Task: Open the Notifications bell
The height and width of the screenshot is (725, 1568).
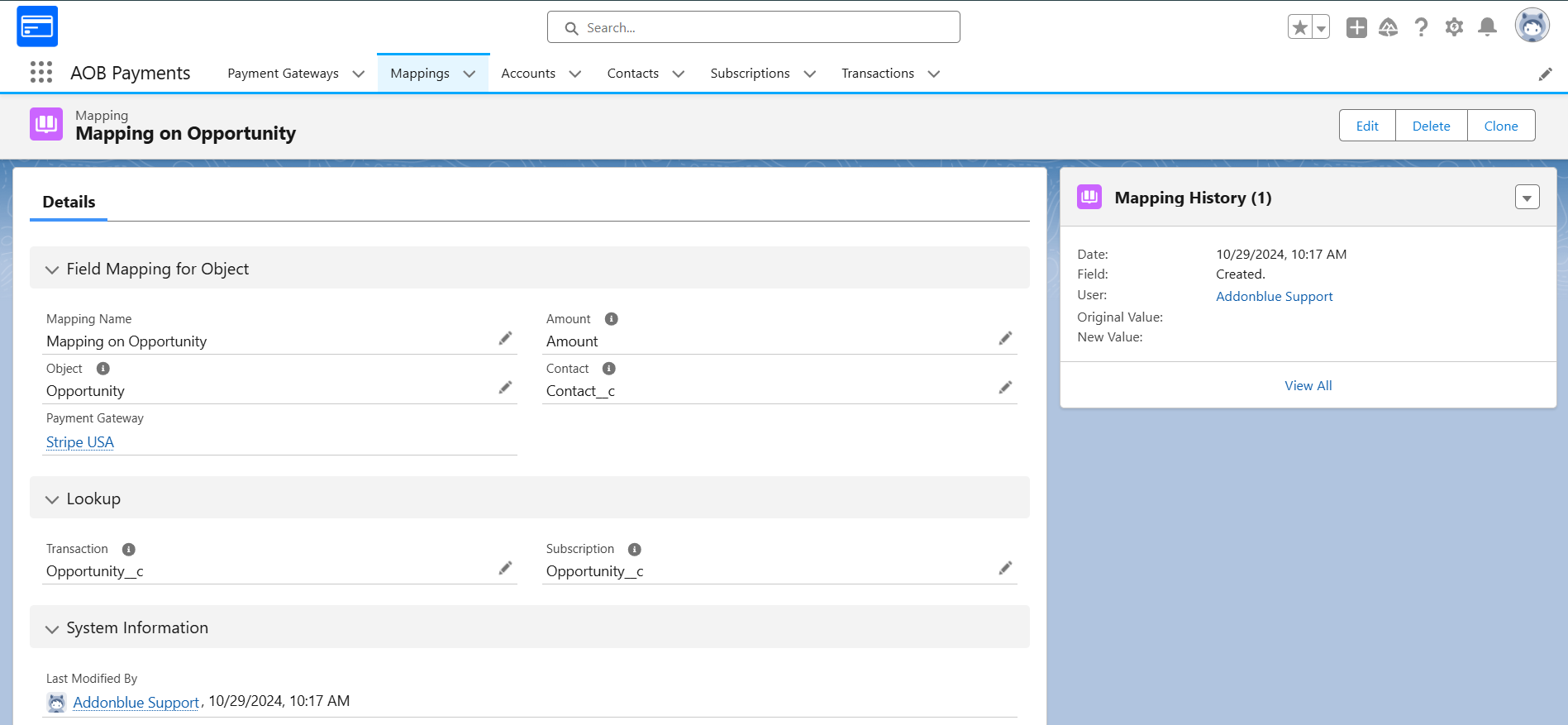Action: (x=1487, y=27)
